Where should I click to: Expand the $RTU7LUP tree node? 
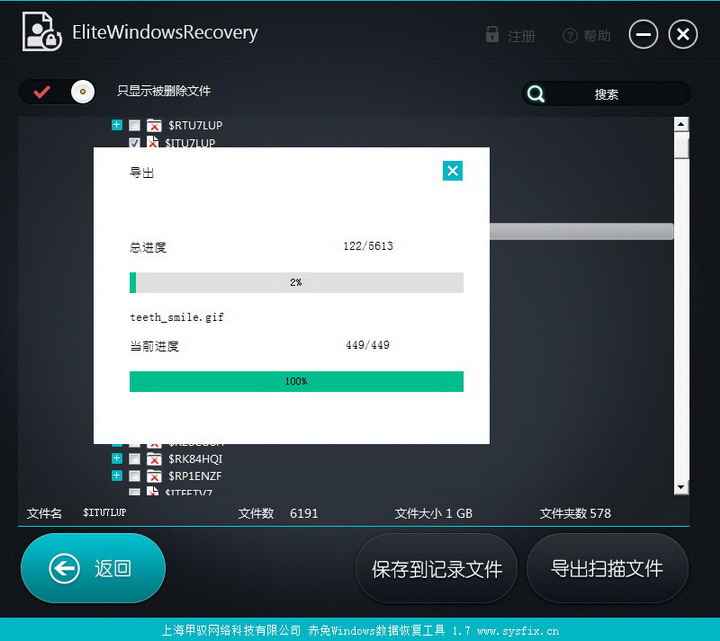pyautogui.click(x=117, y=125)
